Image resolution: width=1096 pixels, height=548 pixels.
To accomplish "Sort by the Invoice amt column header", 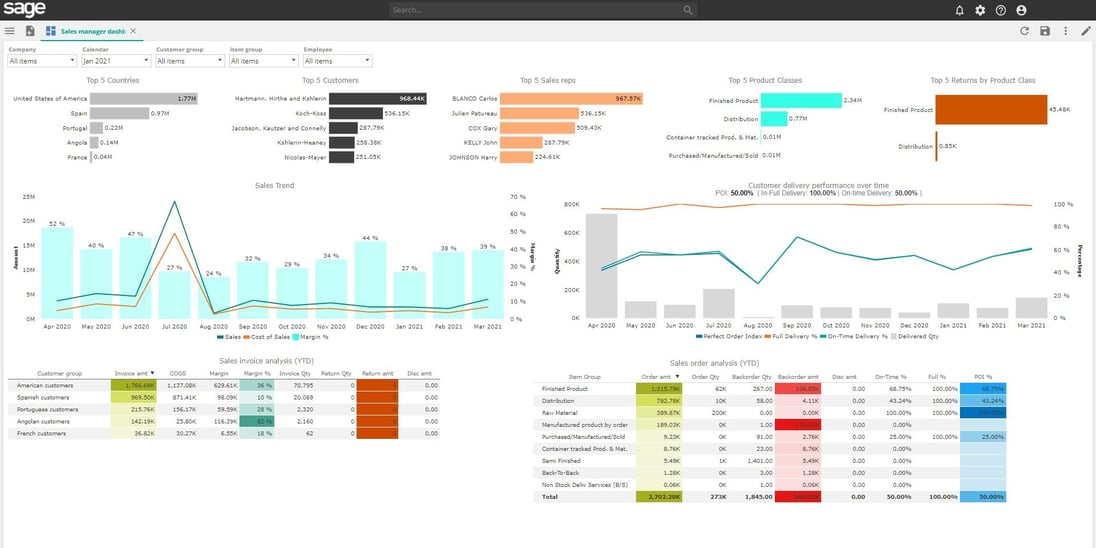I will click(131, 373).
